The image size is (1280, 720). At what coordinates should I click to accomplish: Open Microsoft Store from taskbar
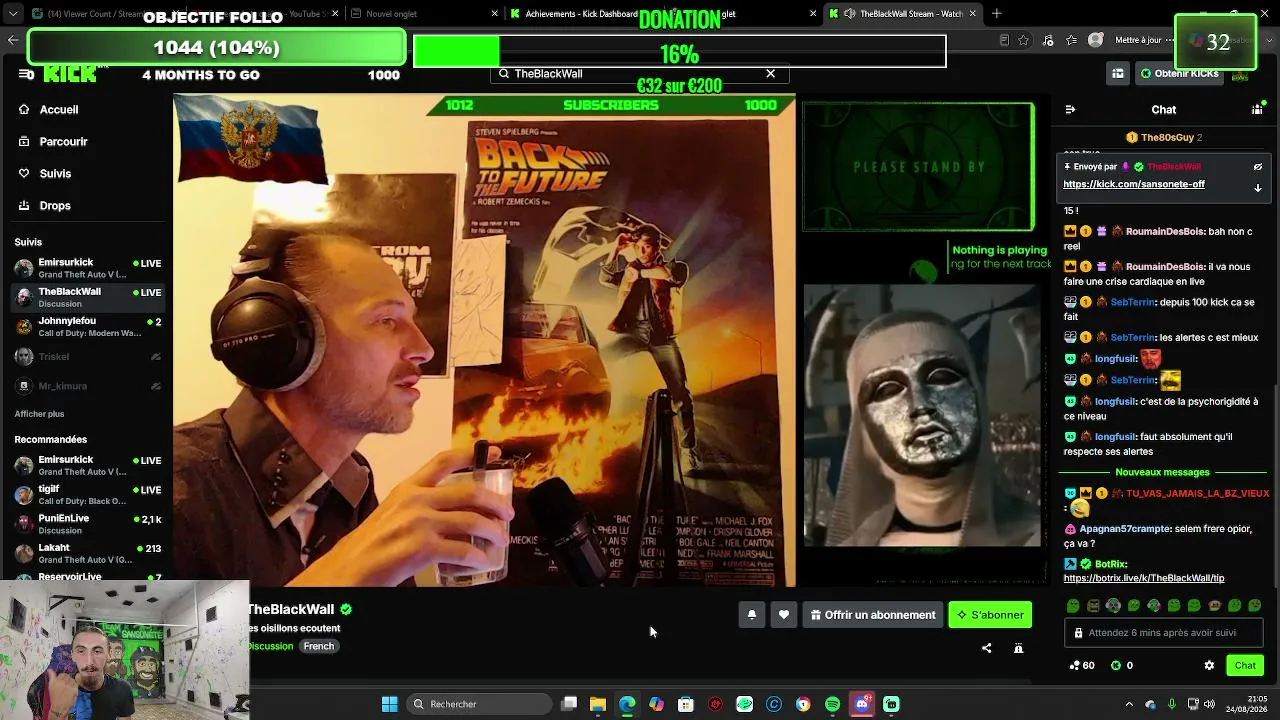click(x=686, y=704)
